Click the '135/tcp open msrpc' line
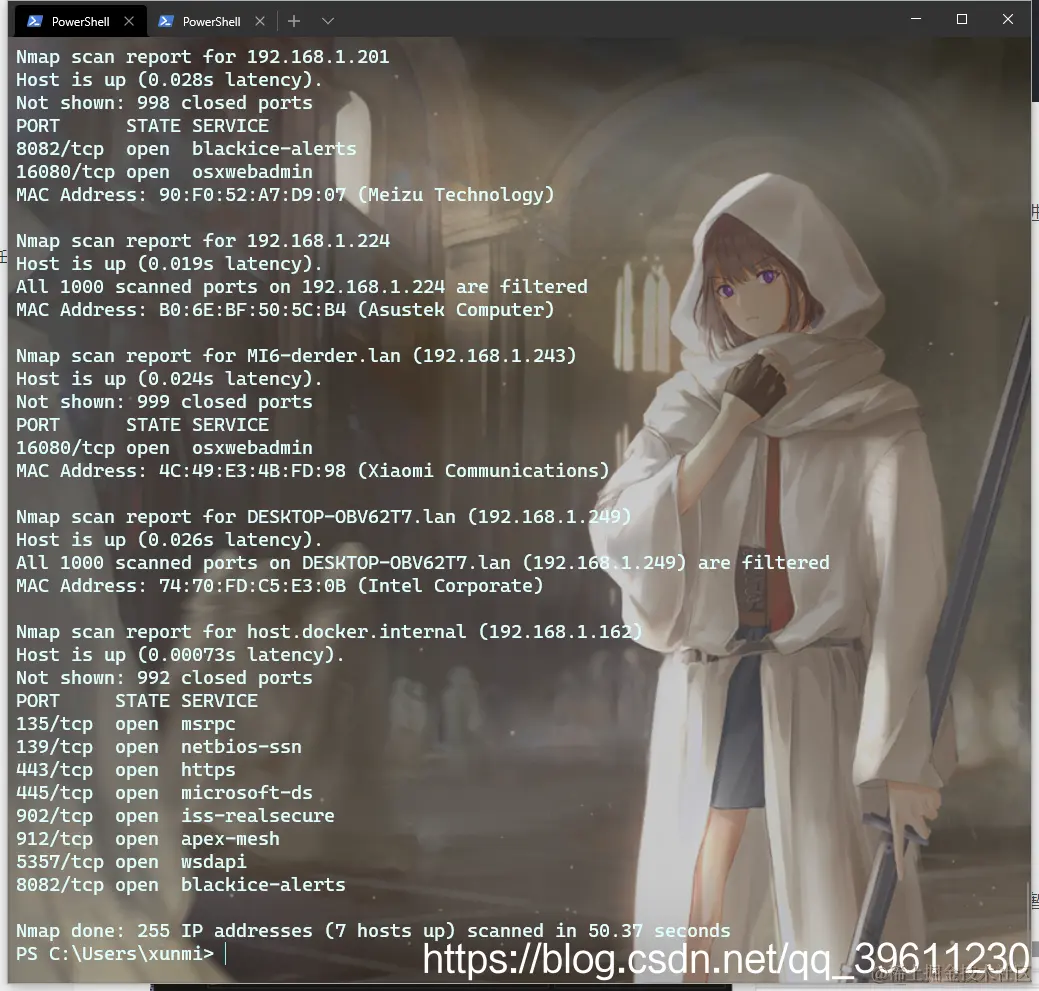Viewport: 1039px width, 991px height. click(126, 724)
